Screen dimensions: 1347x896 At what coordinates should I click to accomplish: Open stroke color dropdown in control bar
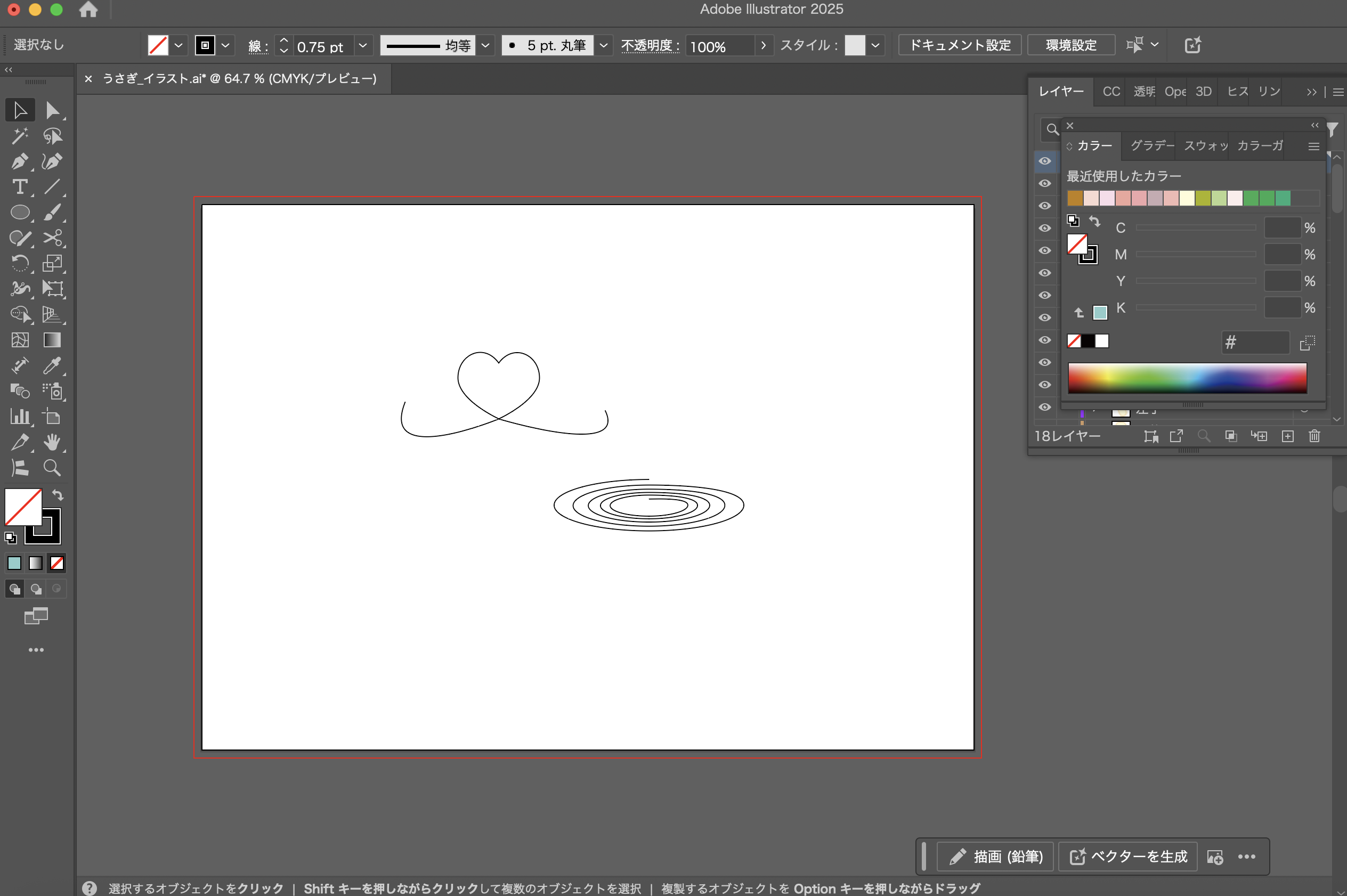[225, 45]
